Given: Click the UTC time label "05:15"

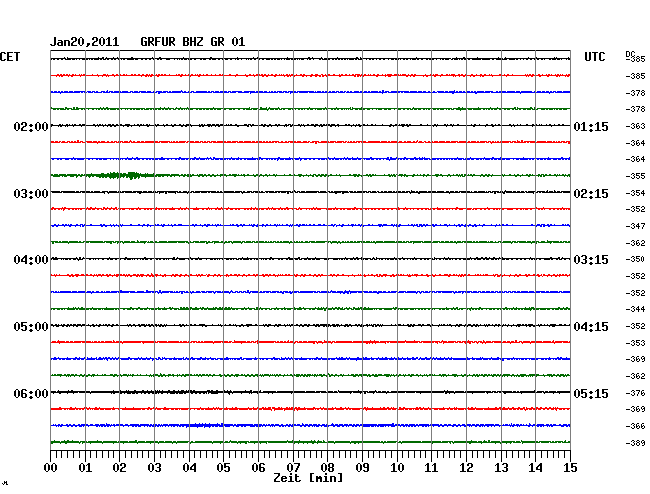Looking at the screenshot, I should [591, 393].
